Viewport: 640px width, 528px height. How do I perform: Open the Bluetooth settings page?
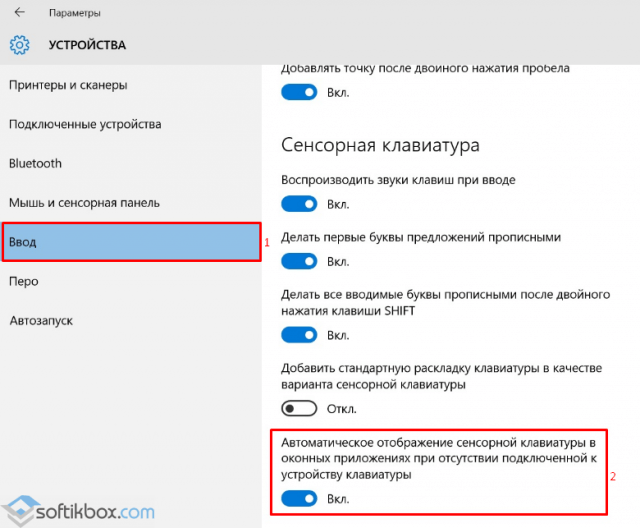[x=36, y=164]
